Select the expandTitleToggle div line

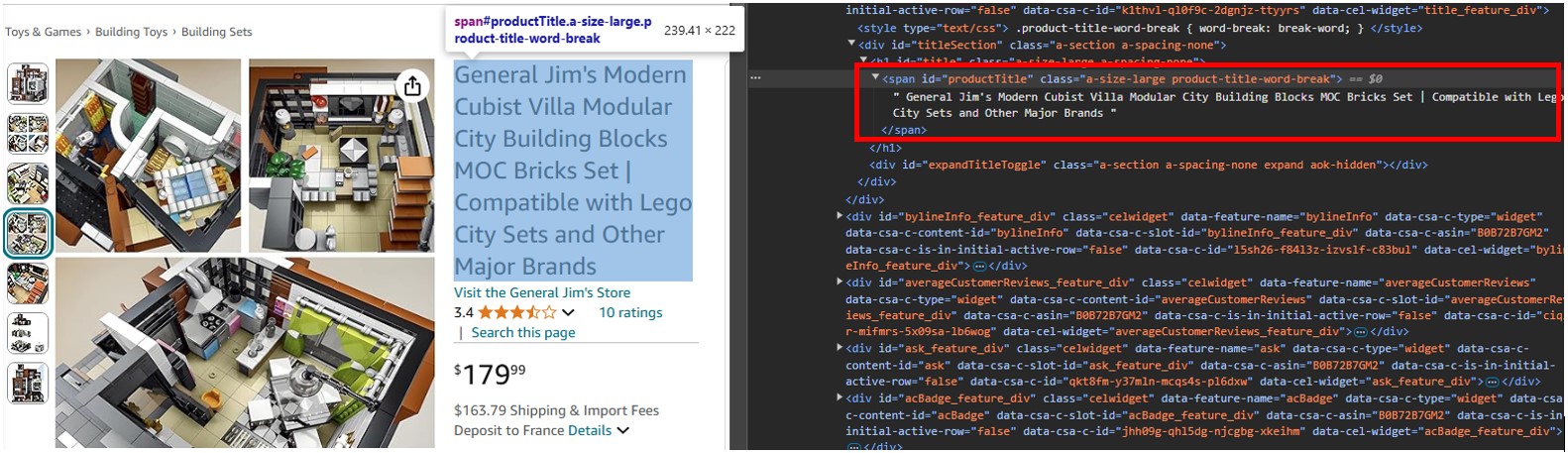[x=1149, y=165]
